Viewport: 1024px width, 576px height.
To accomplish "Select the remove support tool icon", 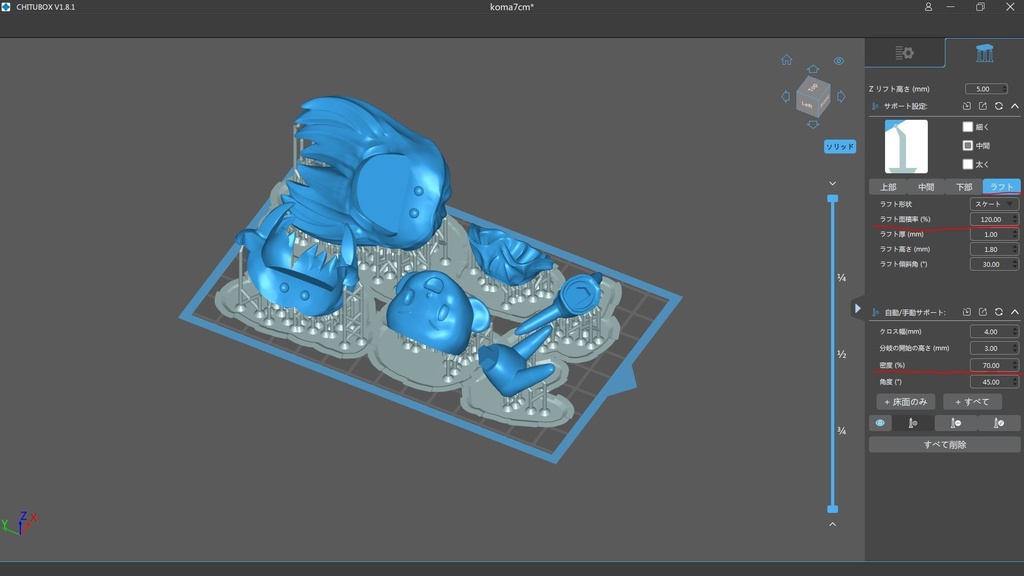I will pos(955,423).
